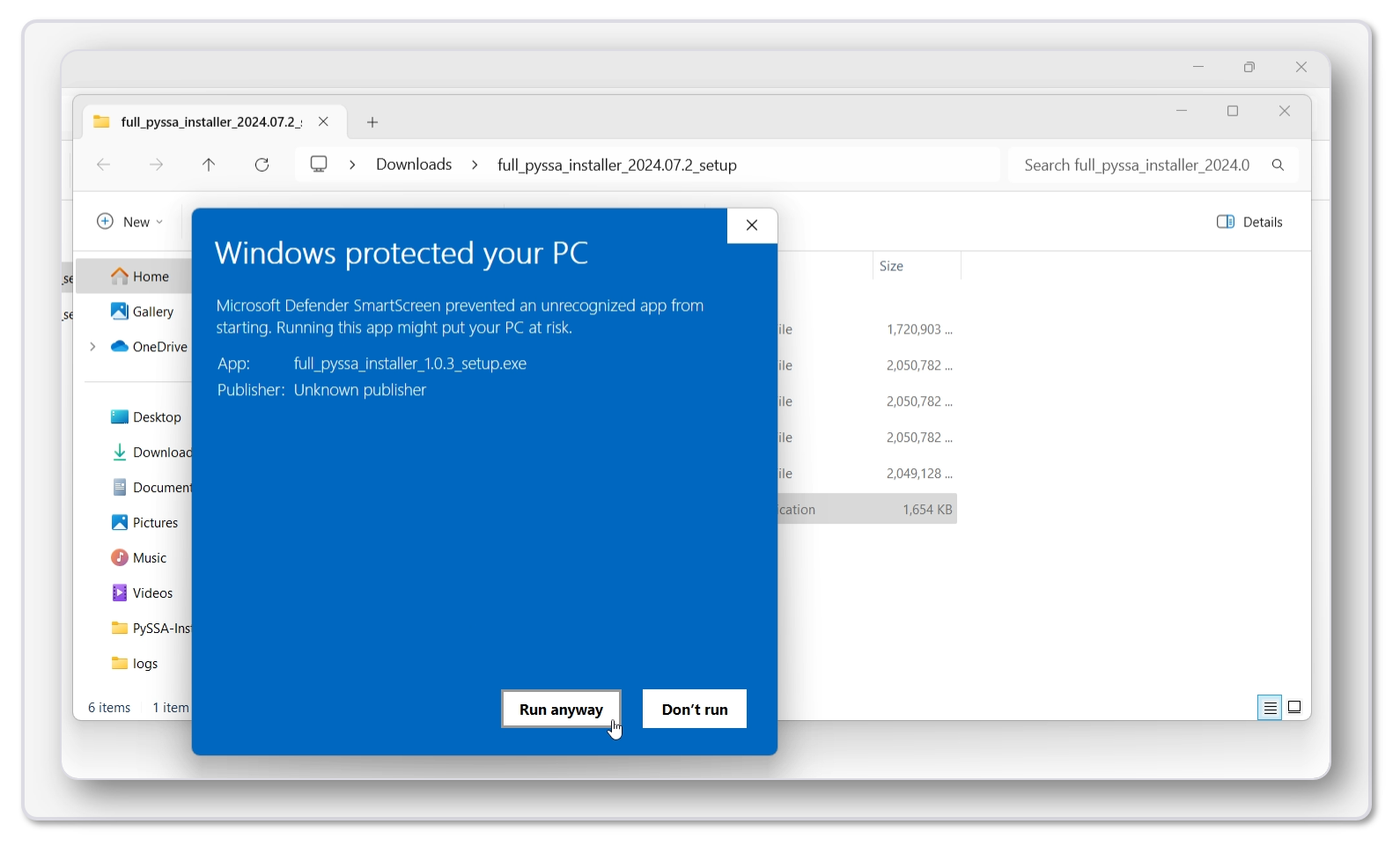Select the row sized 1,720,903

[867, 329]
